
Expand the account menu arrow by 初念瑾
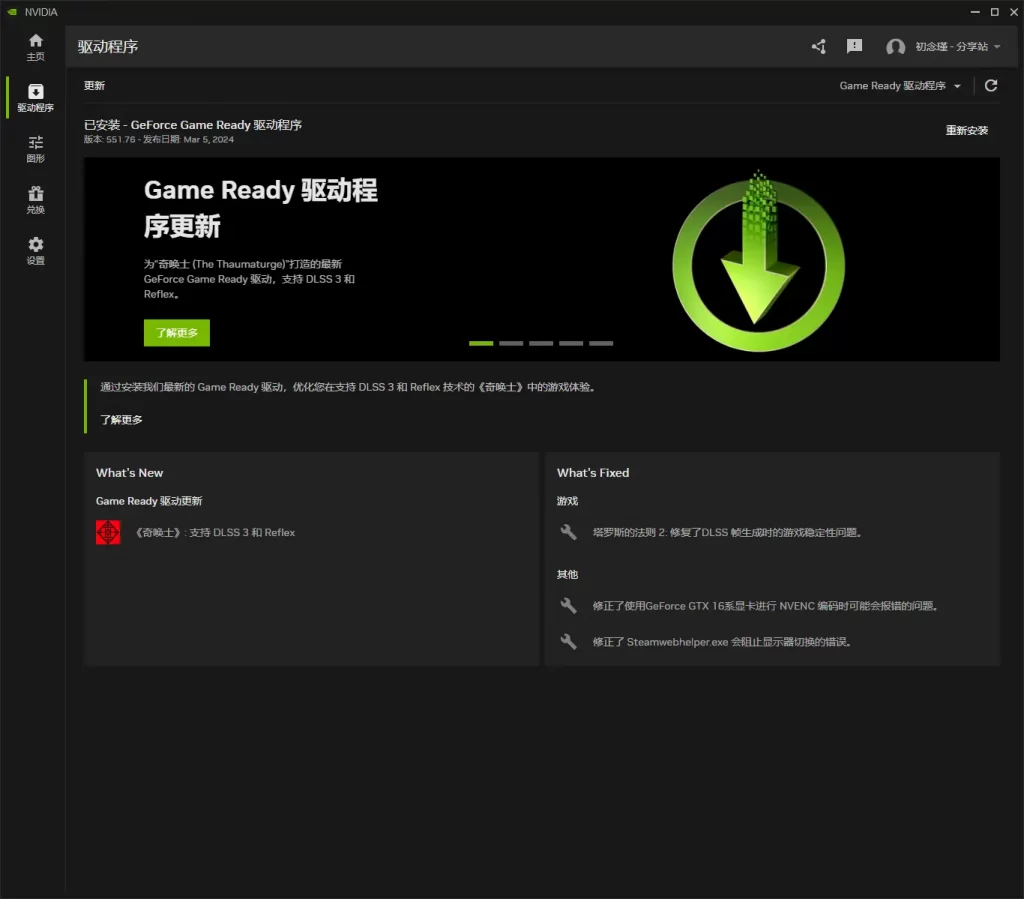pos(997,46)
